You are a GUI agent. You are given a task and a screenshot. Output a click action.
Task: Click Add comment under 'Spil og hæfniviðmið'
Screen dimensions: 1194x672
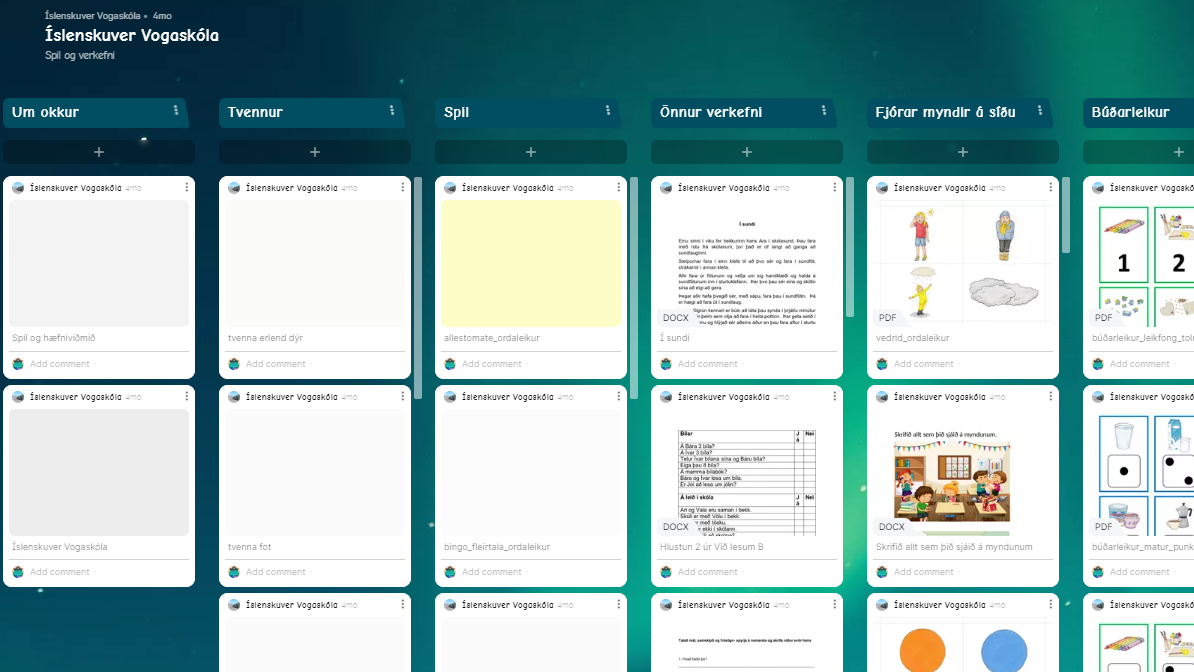coord(60,364)
